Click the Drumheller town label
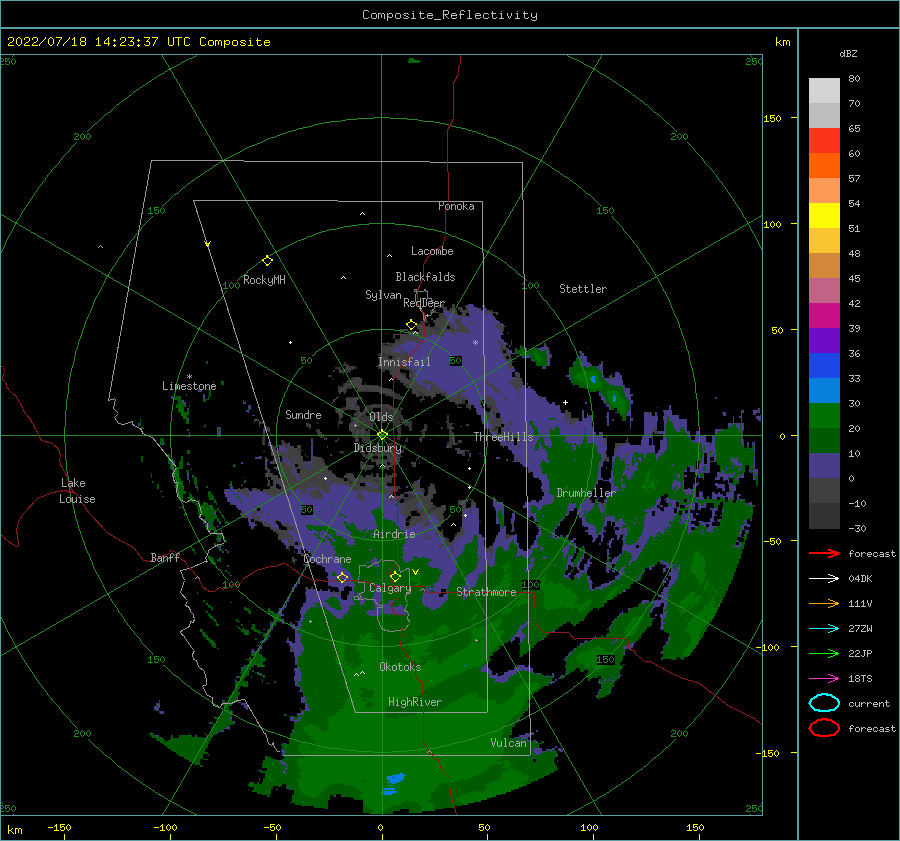This screenshot has width=900, height=841. tap(586, 493)
